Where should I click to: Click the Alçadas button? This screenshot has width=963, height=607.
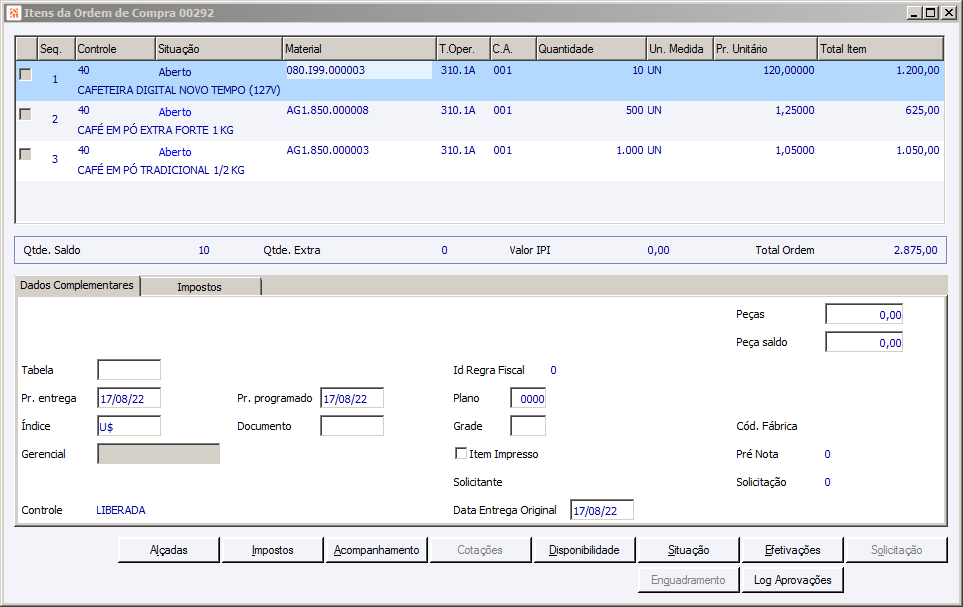[x=169, y=550]
